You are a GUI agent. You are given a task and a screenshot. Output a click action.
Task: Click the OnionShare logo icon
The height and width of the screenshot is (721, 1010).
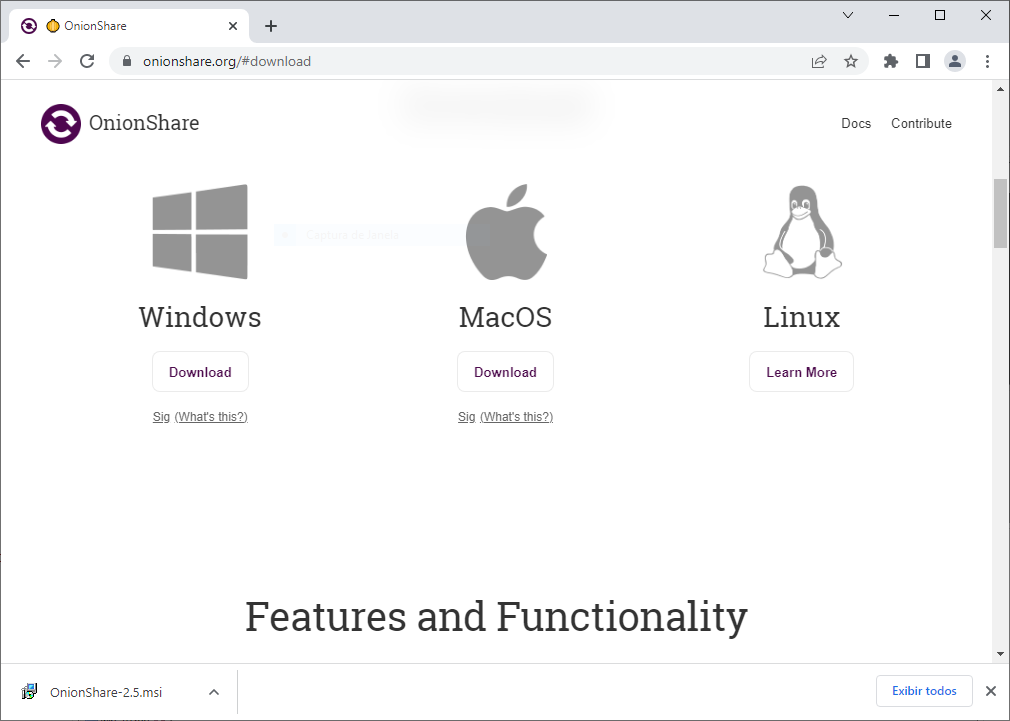coord(61,124)
